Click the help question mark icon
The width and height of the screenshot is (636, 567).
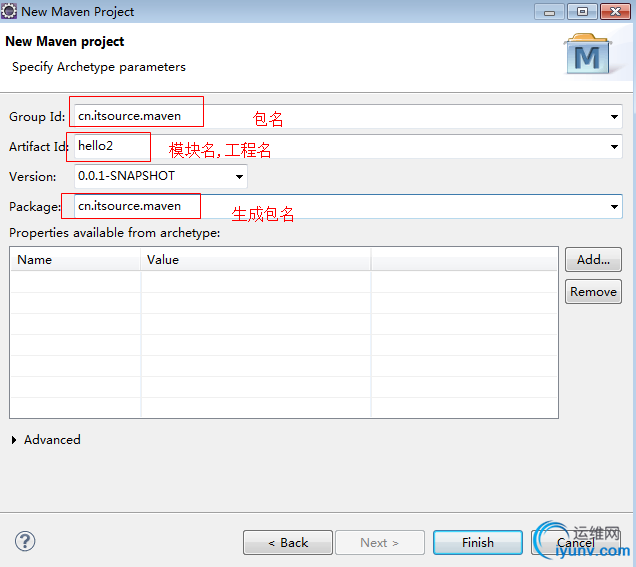coord(25,541)
